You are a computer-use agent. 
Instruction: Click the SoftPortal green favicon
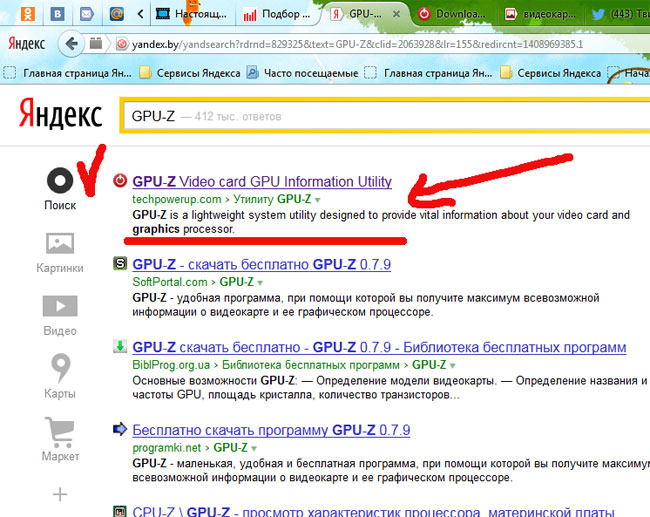coord(120,263)
